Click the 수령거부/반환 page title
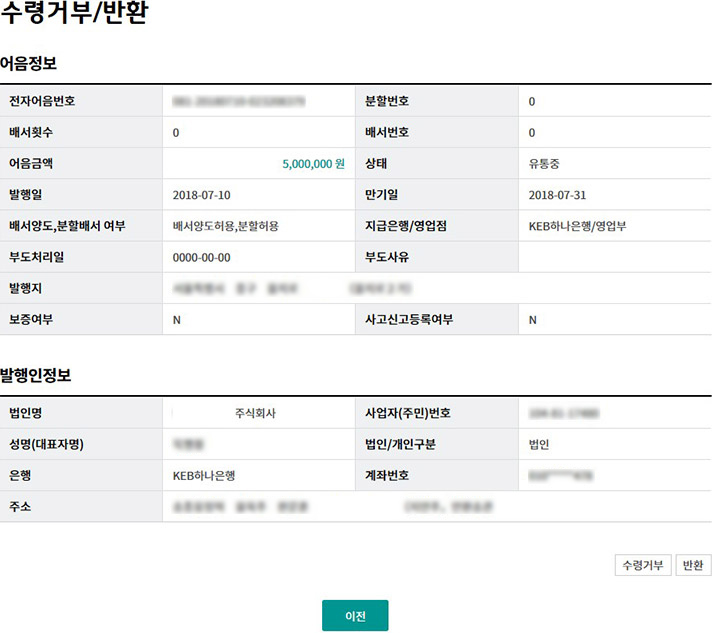The width and height of the screenshot is (712, 633). [74, 17]
